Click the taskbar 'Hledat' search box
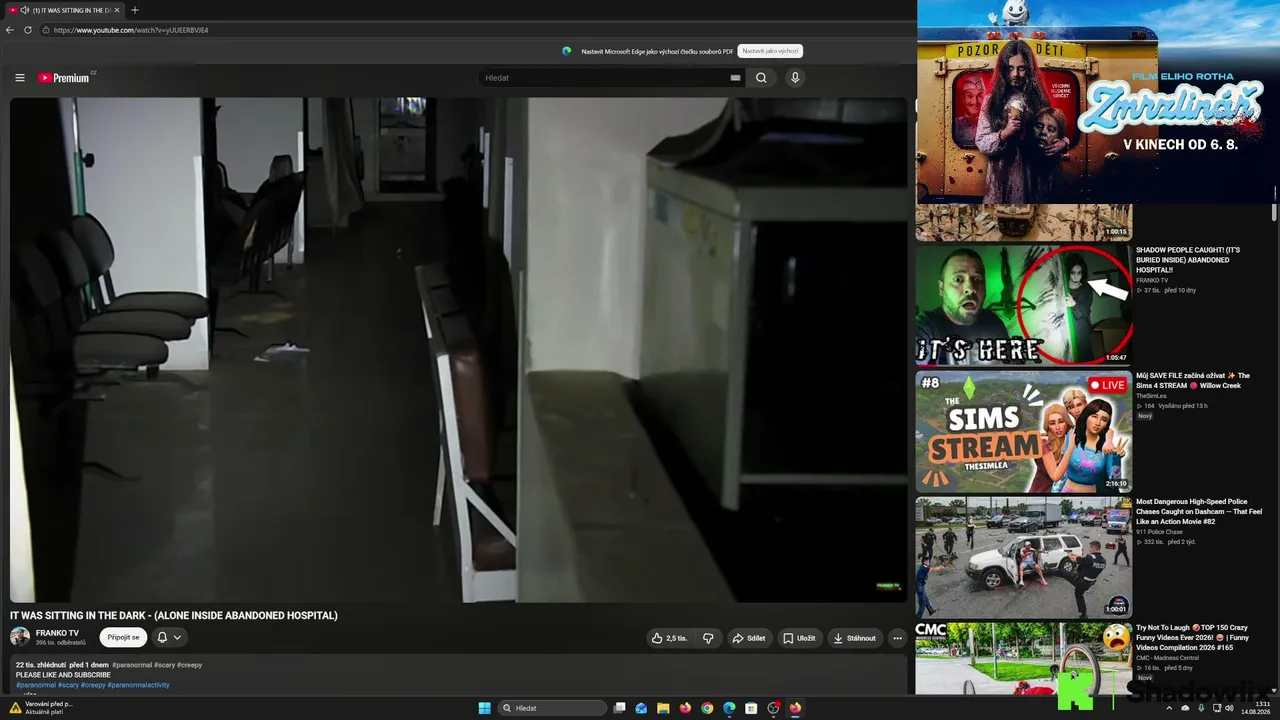This screenshot has width=1280, height=720. click(553, 708)
